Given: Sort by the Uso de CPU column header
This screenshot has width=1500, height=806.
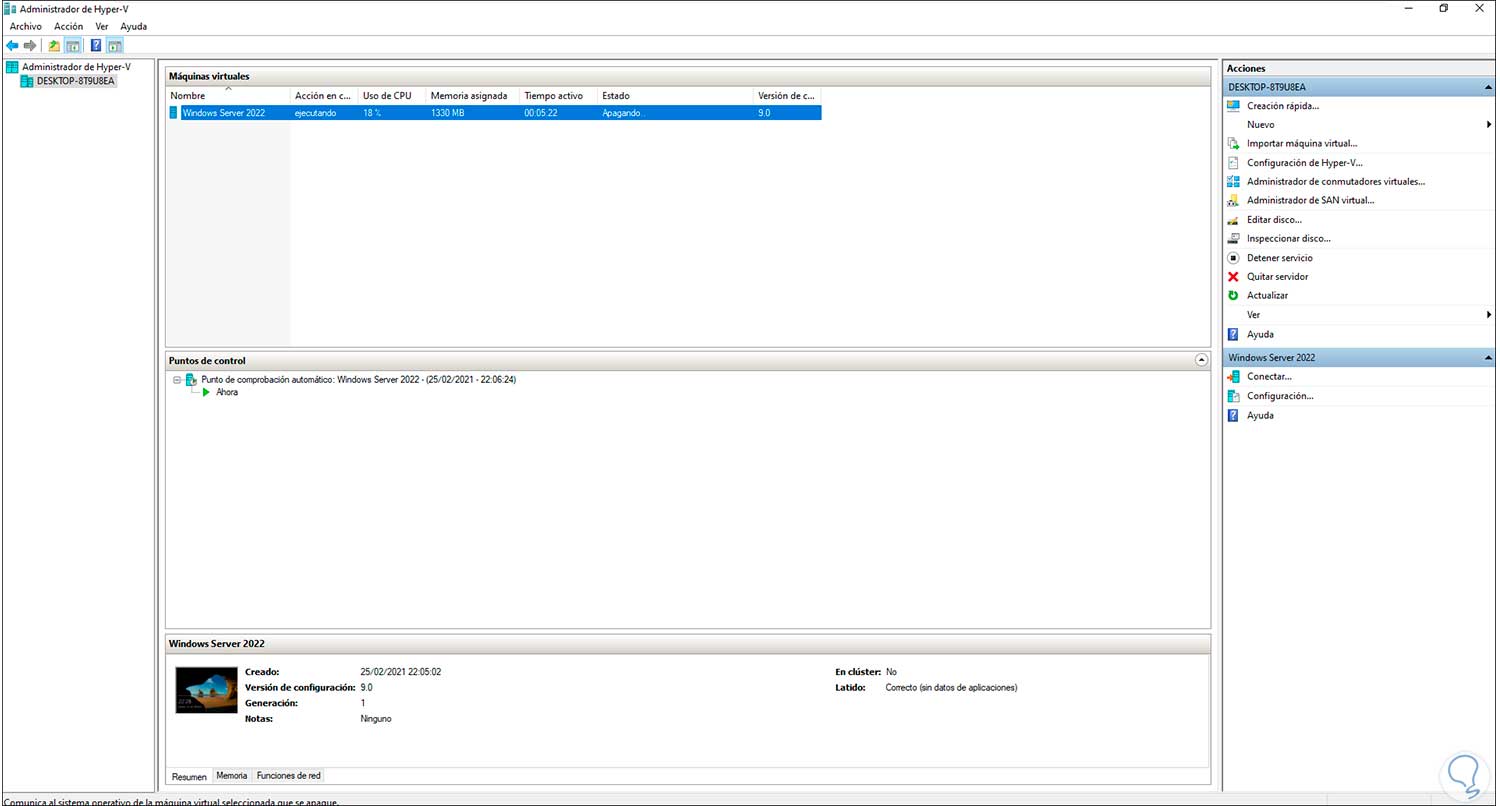Looking at the screenshot, I should coord(392,96).
